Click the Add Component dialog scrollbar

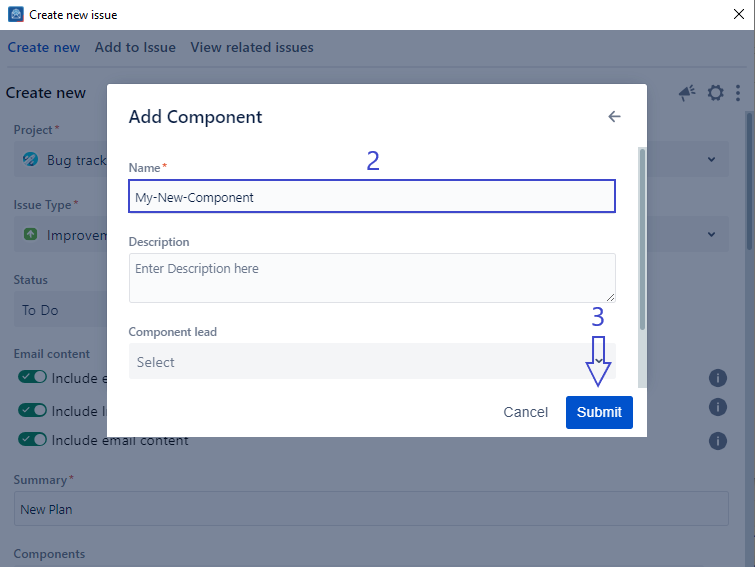(642, 240)
